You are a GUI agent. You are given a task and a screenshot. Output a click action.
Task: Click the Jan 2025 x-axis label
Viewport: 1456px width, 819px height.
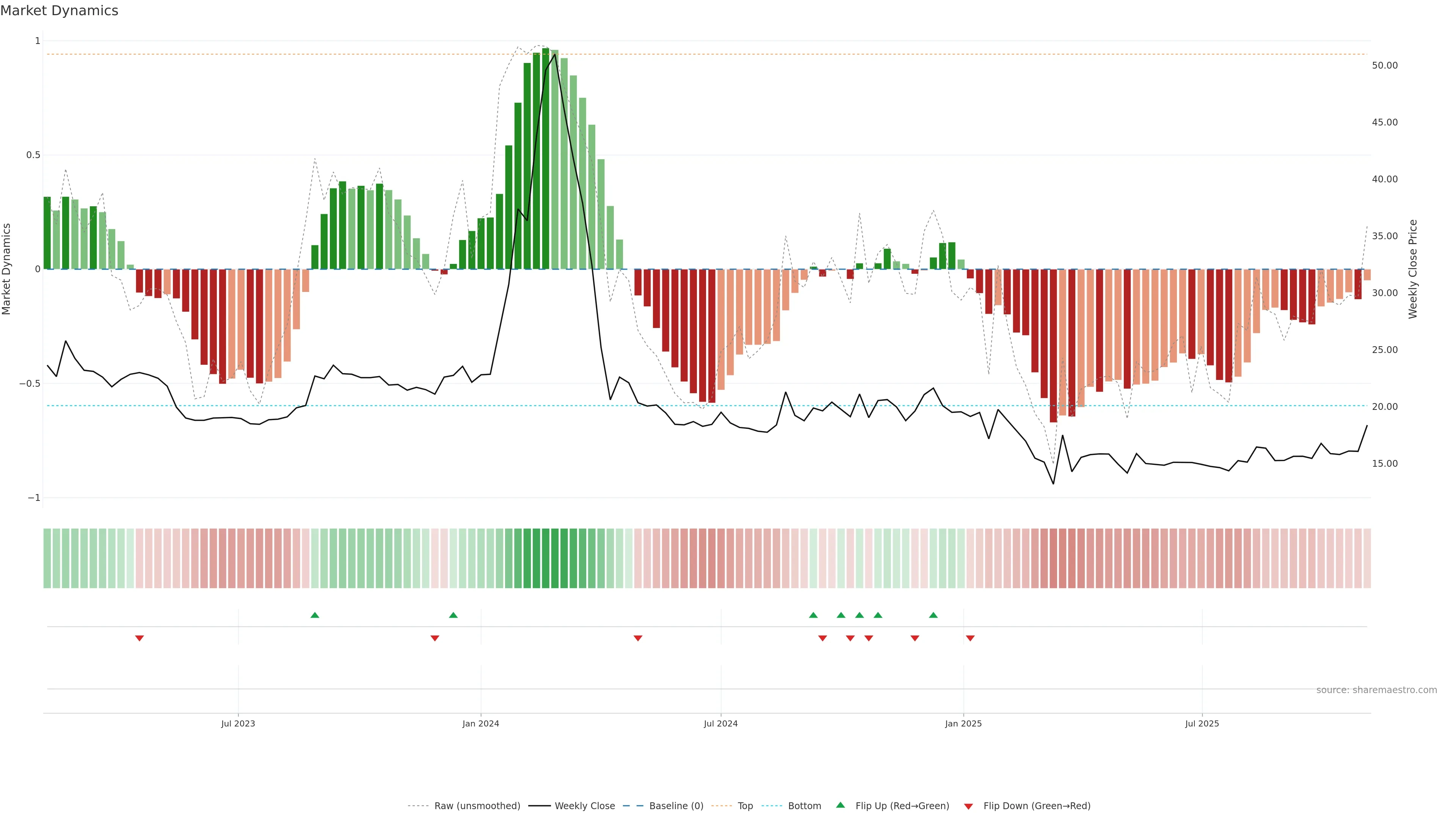(x=963, y=723)
